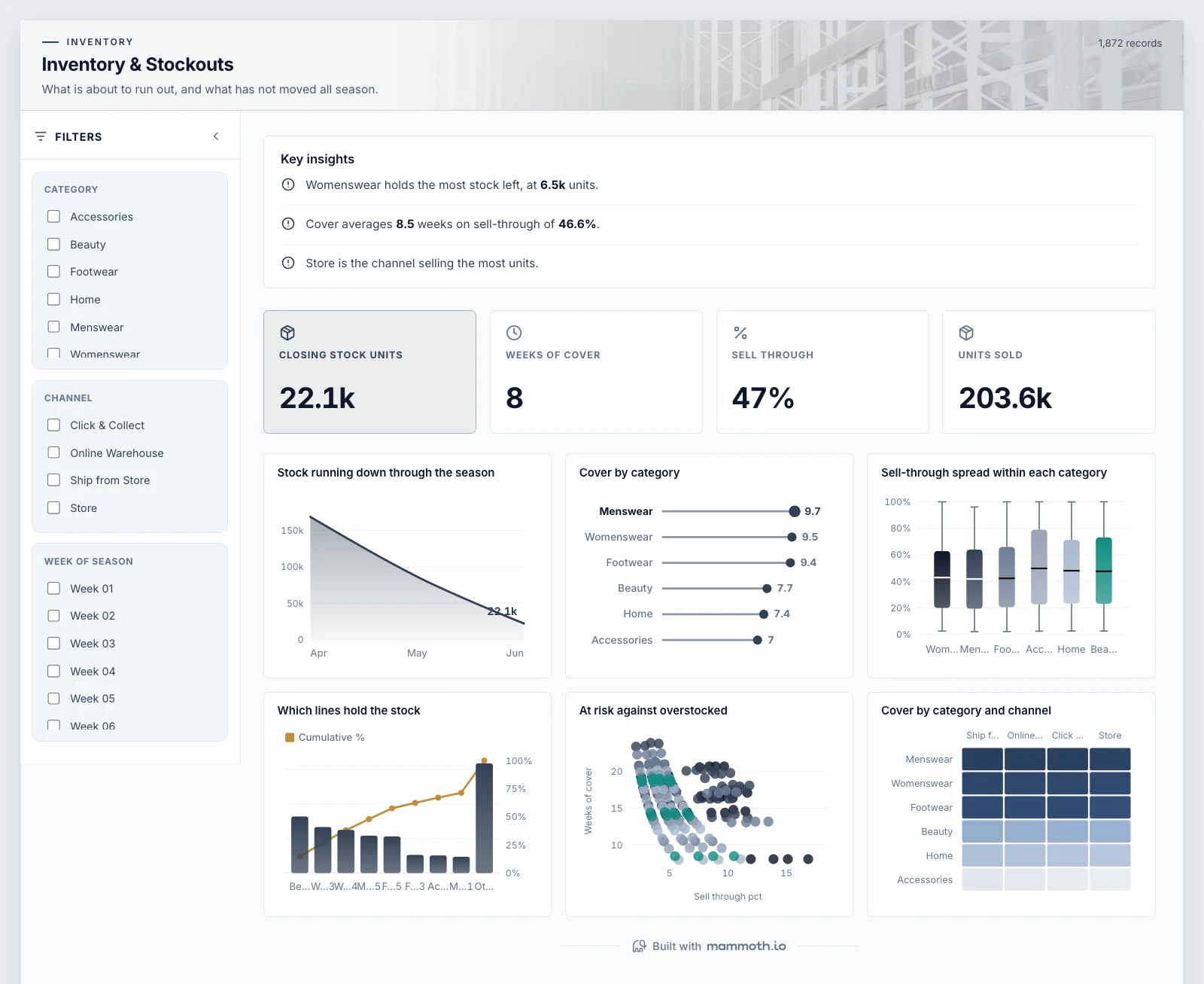Click the 1,872 records text
The height and width of the screenshot is (984, 1204).
click(x=1130, y=43)
